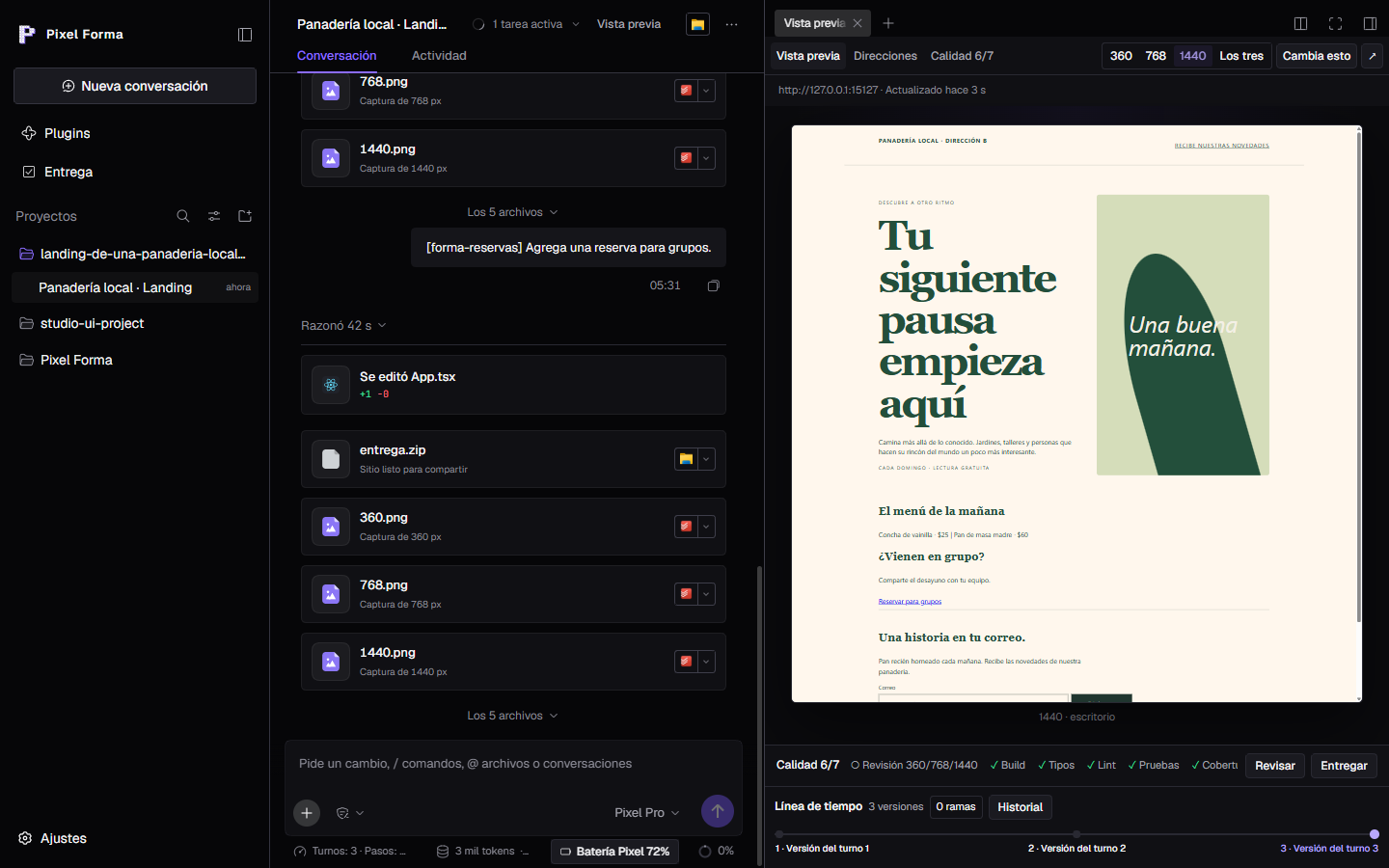Expand the Razonó 42 s reasoning
The width and height of the screenshot is (1389, 868).
tap(343, 326)
